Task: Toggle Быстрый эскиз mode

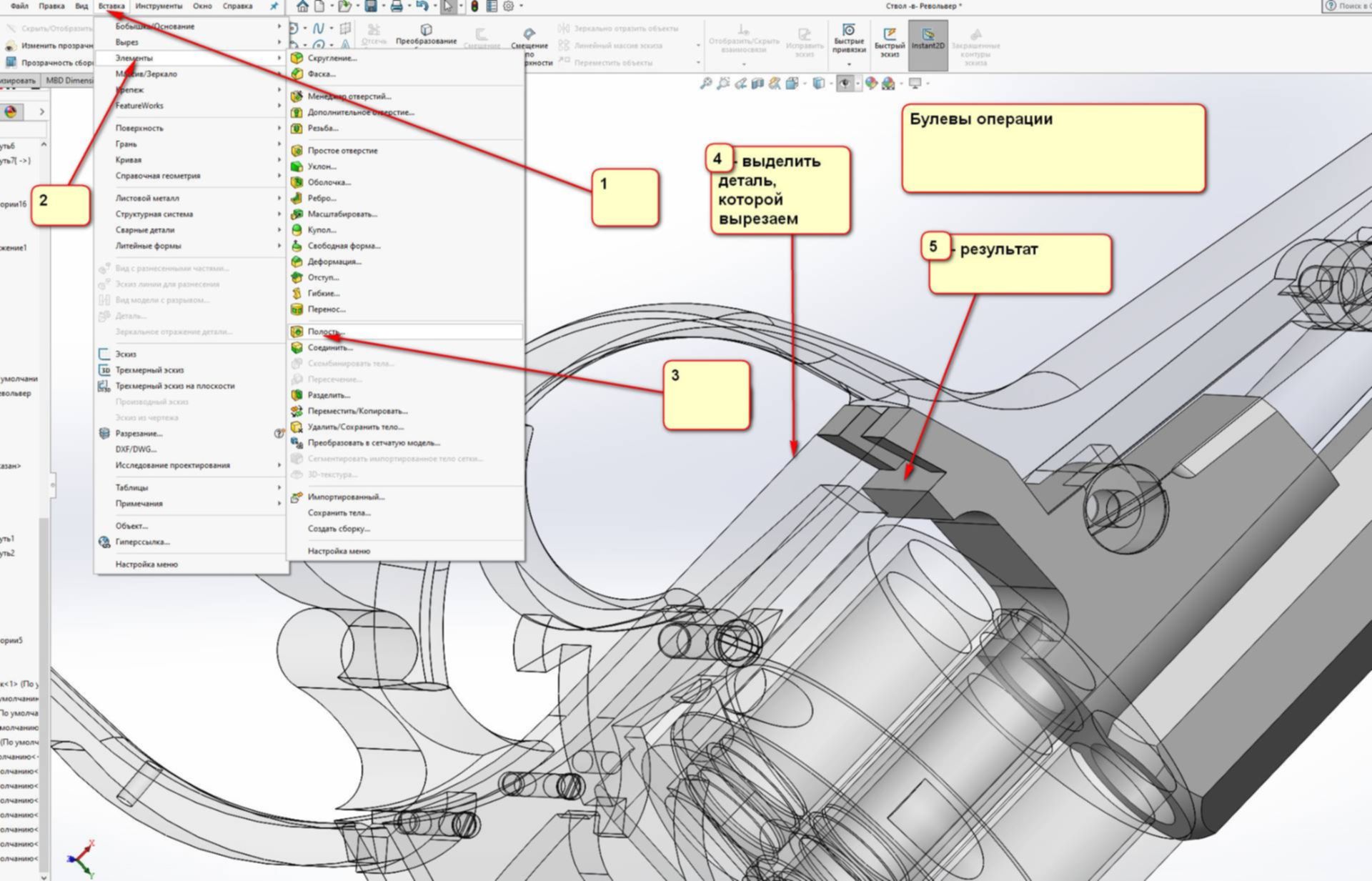Action: (x=889, y=43)
